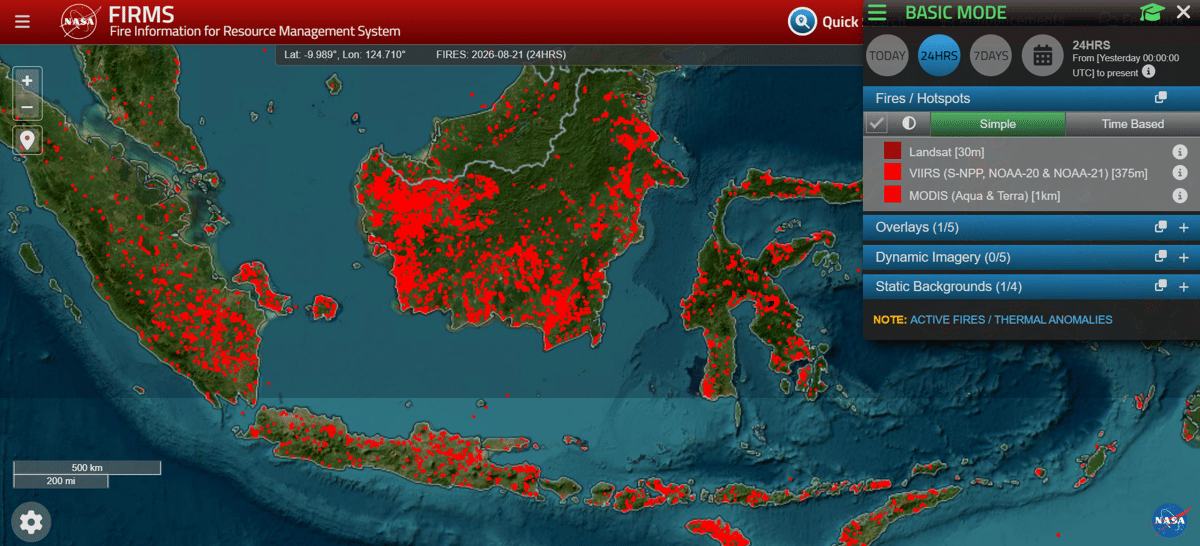Open the main hamburger menu beside the NASA logo

(x=22, y=21)
